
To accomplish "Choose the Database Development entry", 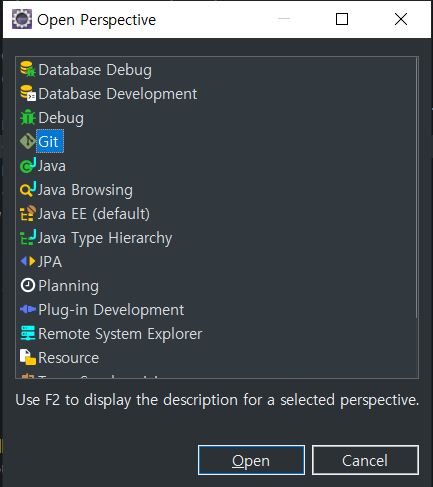I will pyautogui.click(x=118, y=94).
